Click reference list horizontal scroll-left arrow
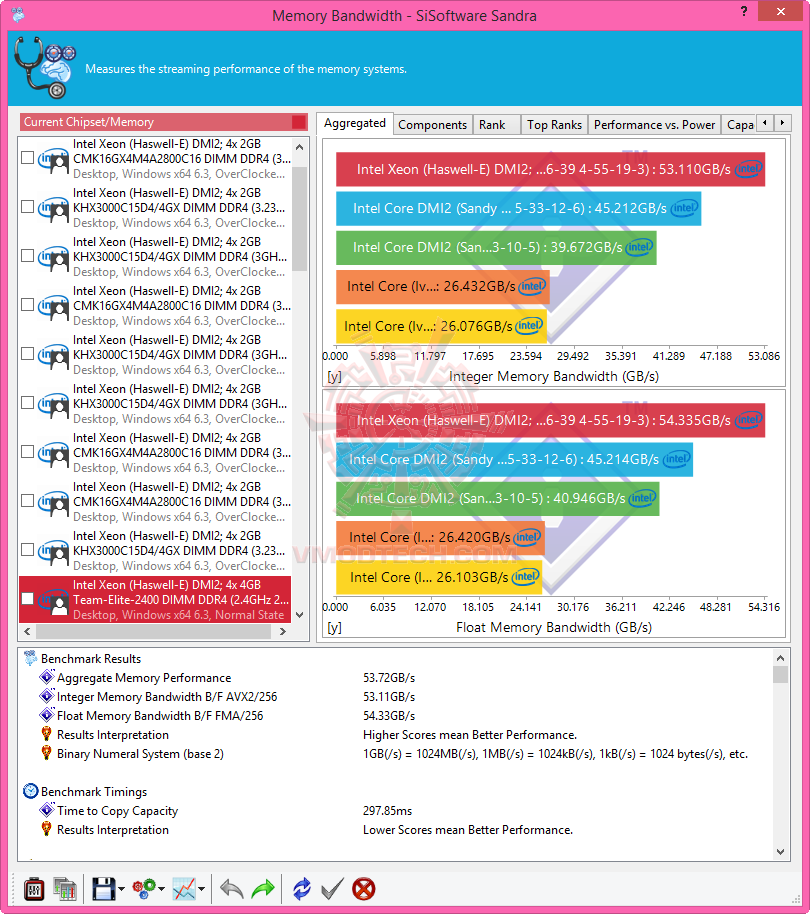 27,631
